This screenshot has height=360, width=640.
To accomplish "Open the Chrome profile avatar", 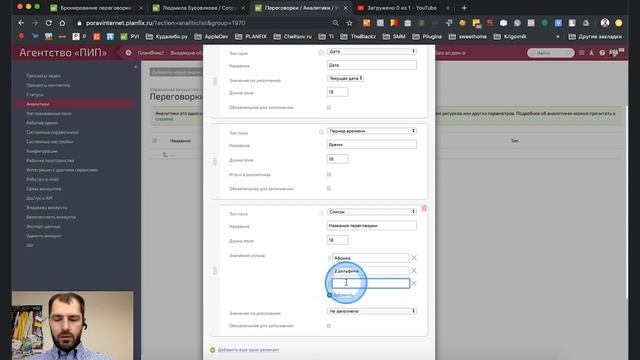I will [605, 23].
